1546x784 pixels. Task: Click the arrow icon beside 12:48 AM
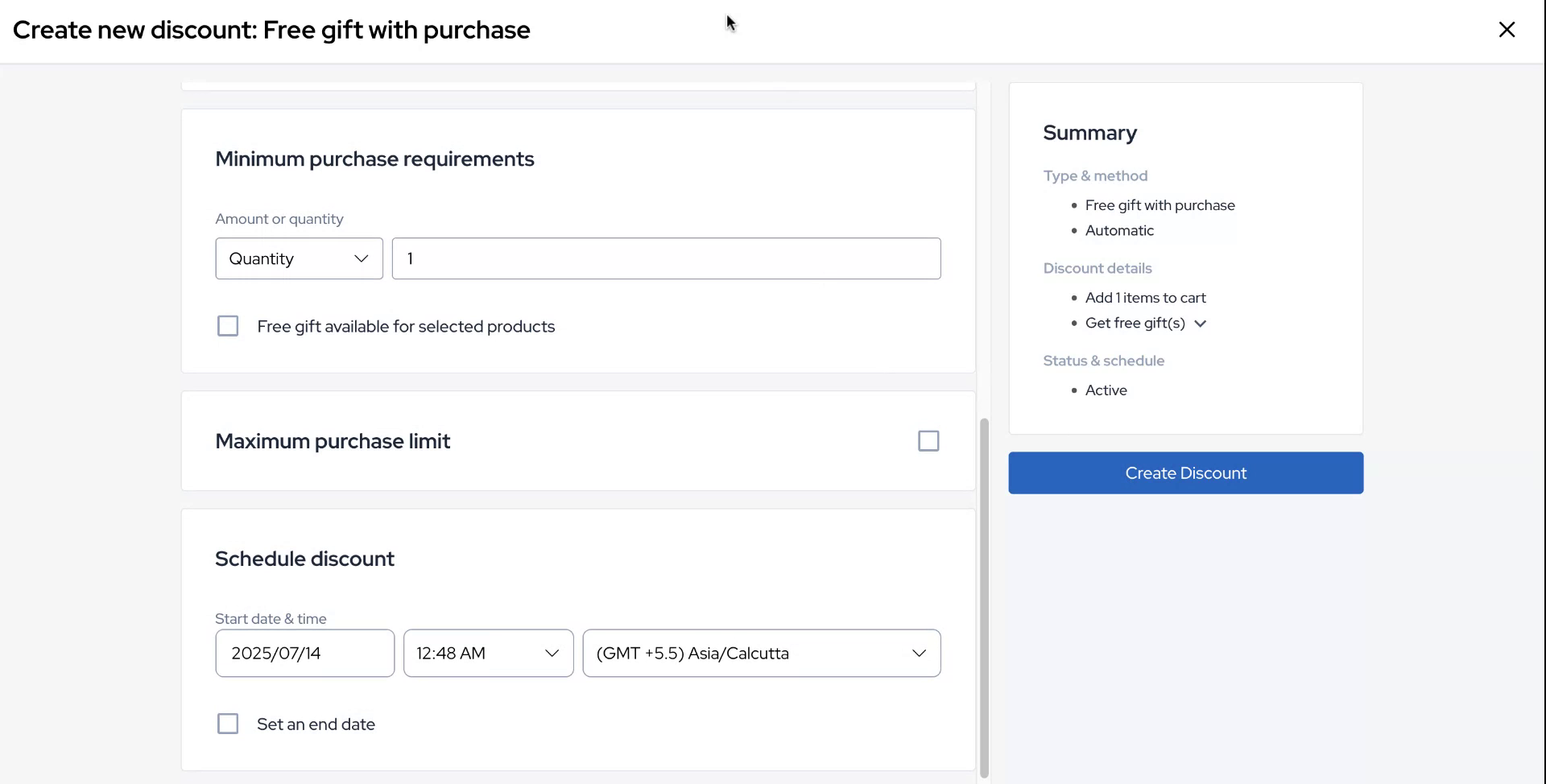point(552,653)
